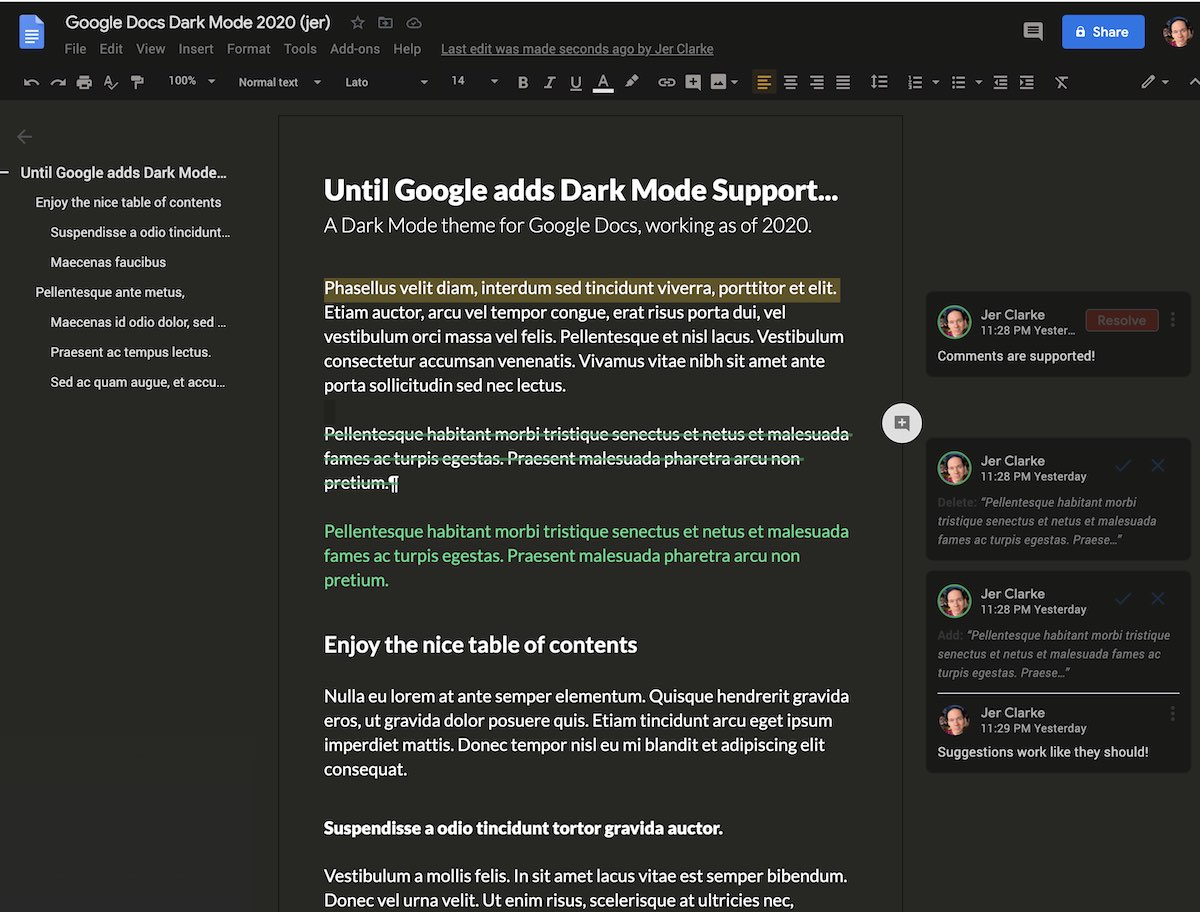The height and width of the screenshot is (912, 1200).
Task: Insert a link with the chain icon
Action: [x=666, y=82]
